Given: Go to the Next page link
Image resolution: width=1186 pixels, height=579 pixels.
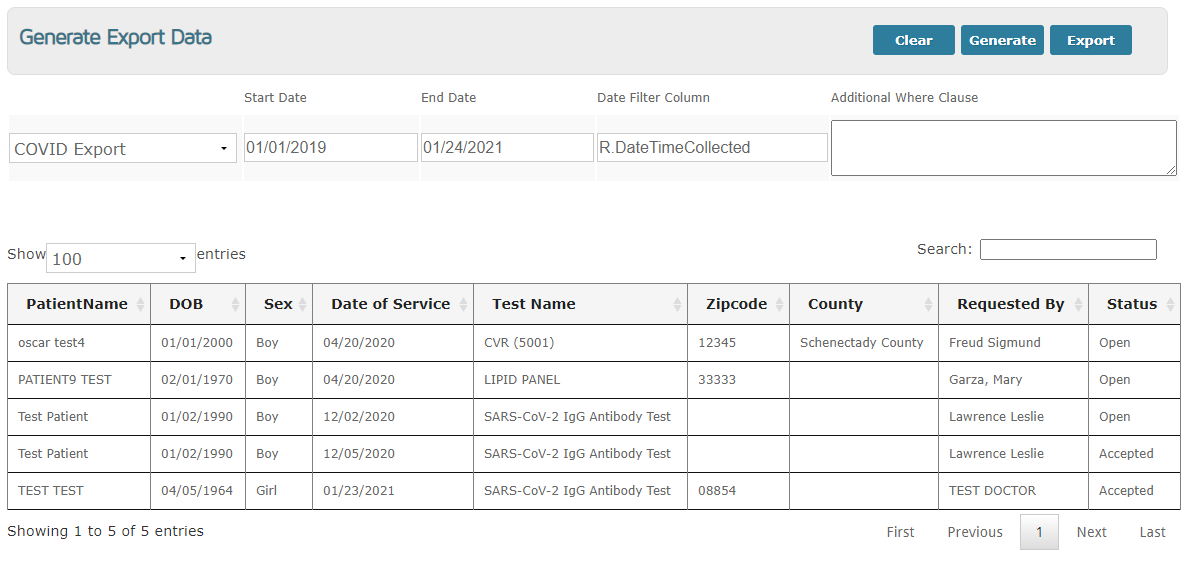Looking at the screenshot, I should (1091, 532).
